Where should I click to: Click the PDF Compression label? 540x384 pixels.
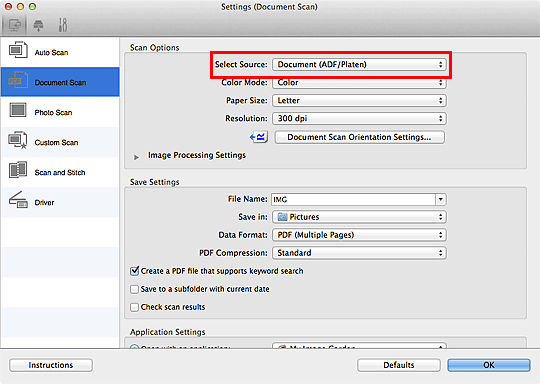[x=233, y=253]
